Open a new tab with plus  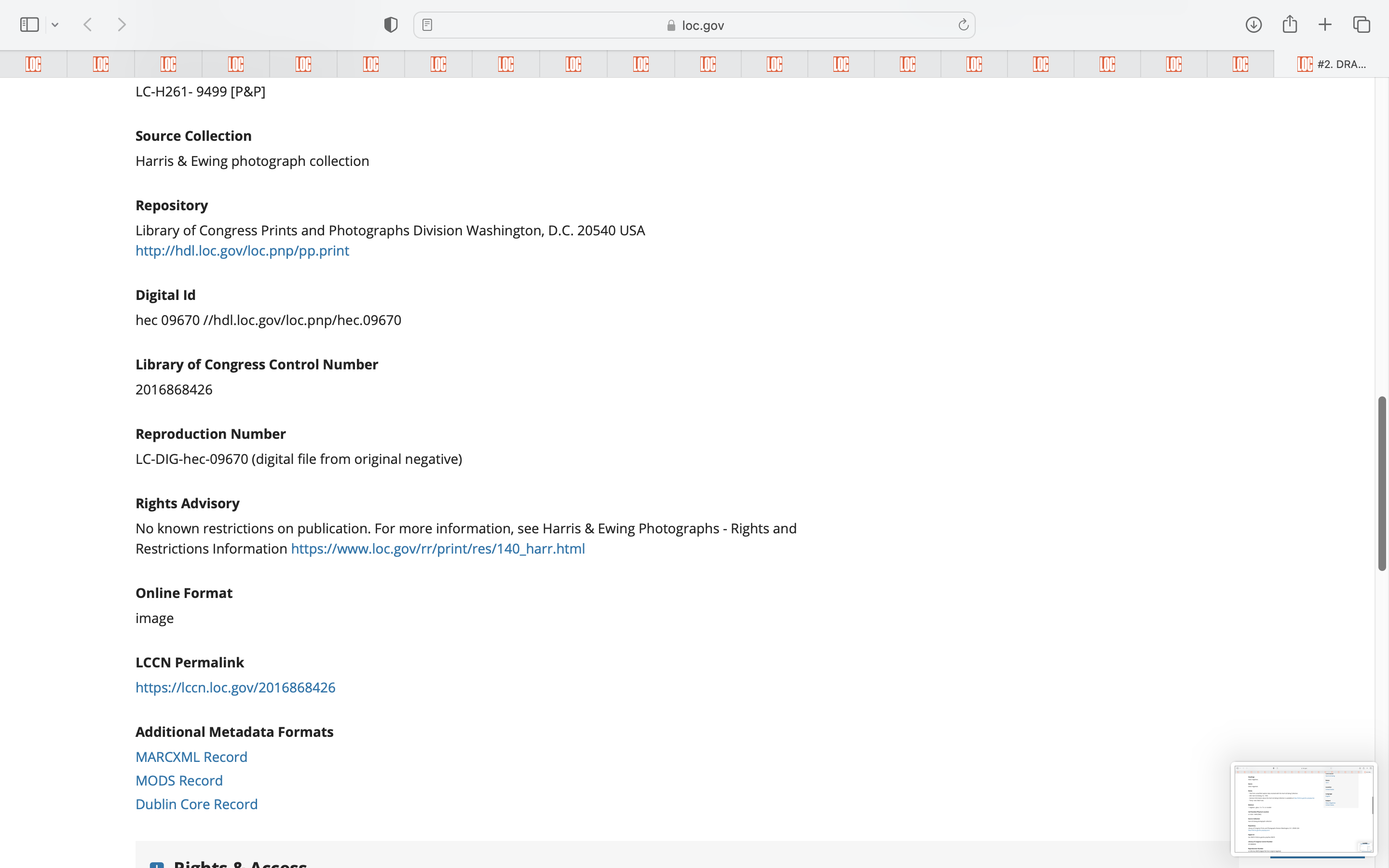(x=1325, y=25)
